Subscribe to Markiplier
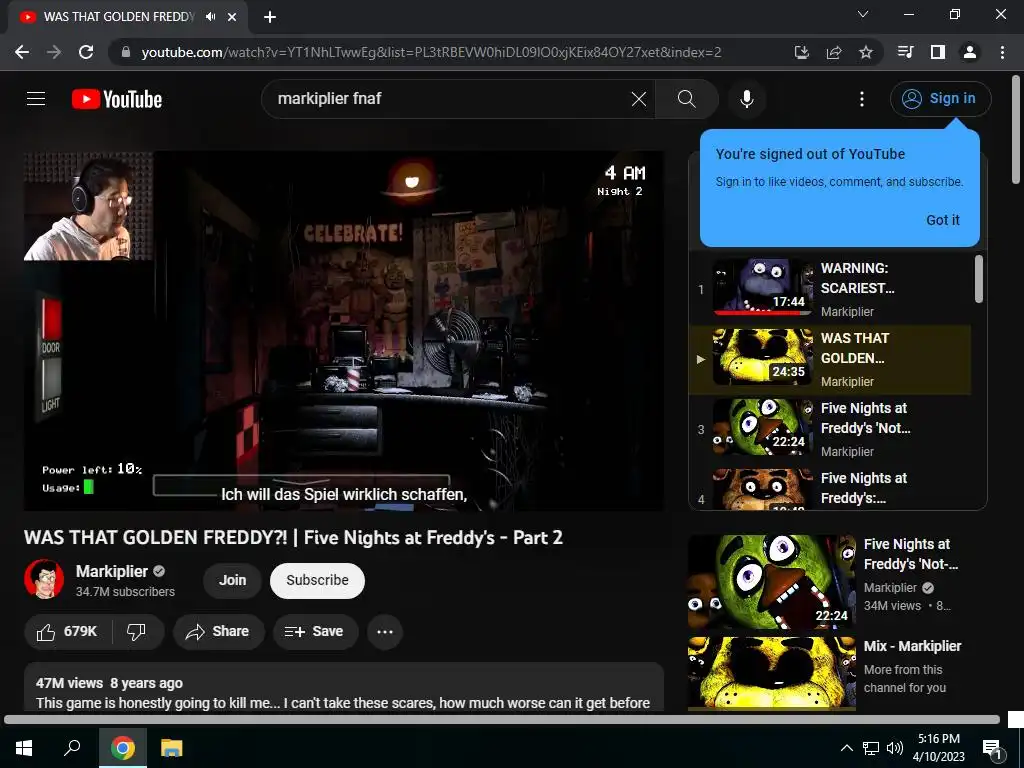This screenshot has height=768, width=1024. tap(317, 580)
